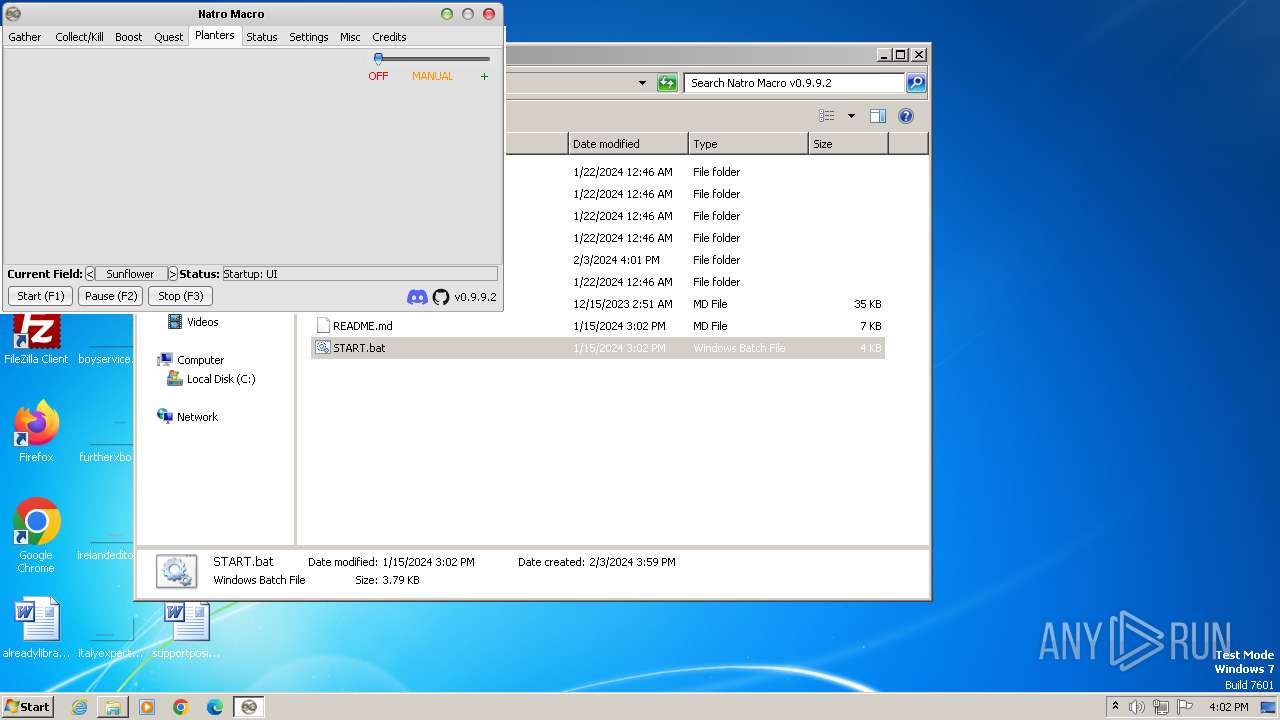Toggle the Explorer preview pane icon
The image size is (1280, 720).
(x=878, y=116)
